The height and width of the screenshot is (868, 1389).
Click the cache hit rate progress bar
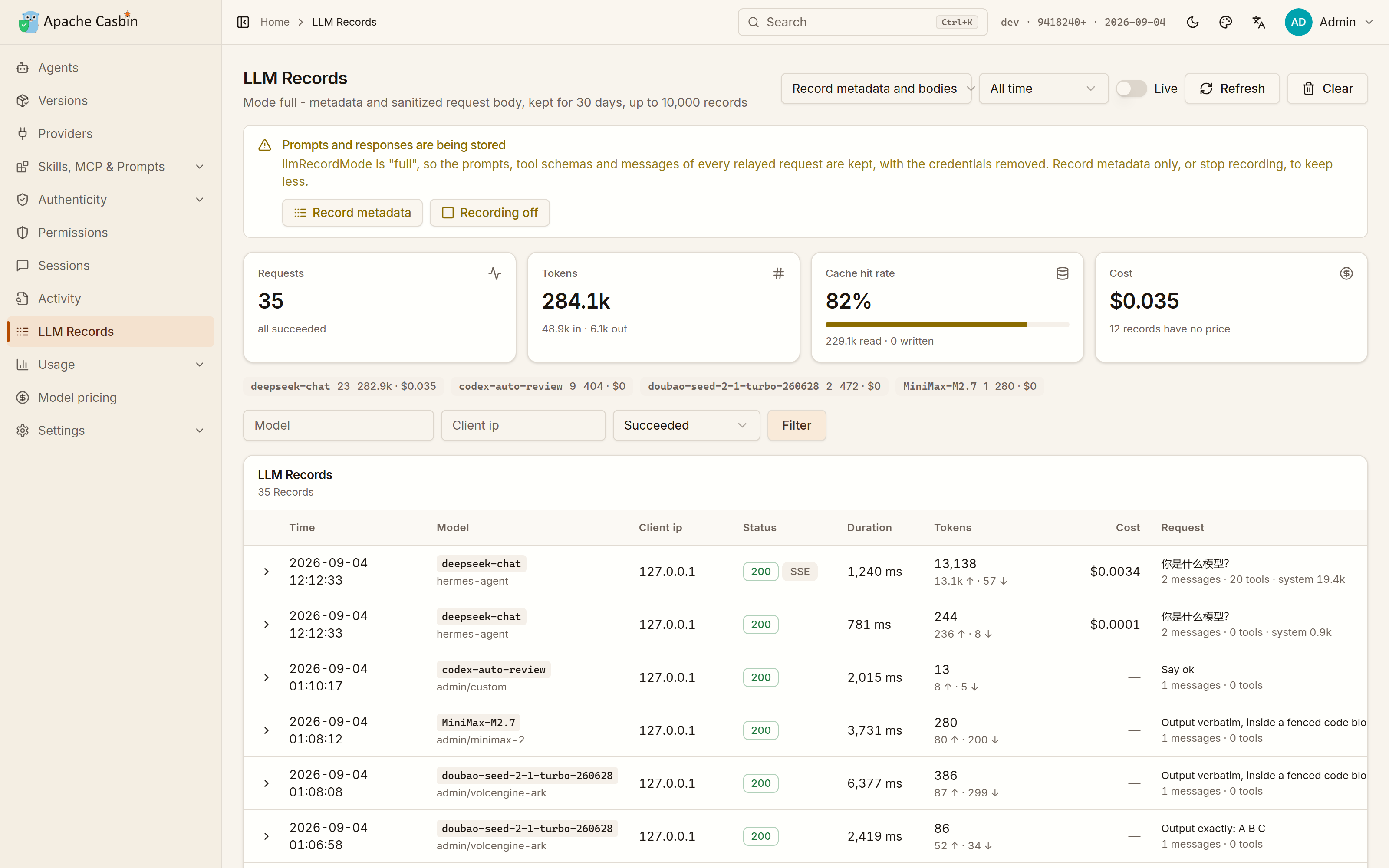(x=947, y=324)
